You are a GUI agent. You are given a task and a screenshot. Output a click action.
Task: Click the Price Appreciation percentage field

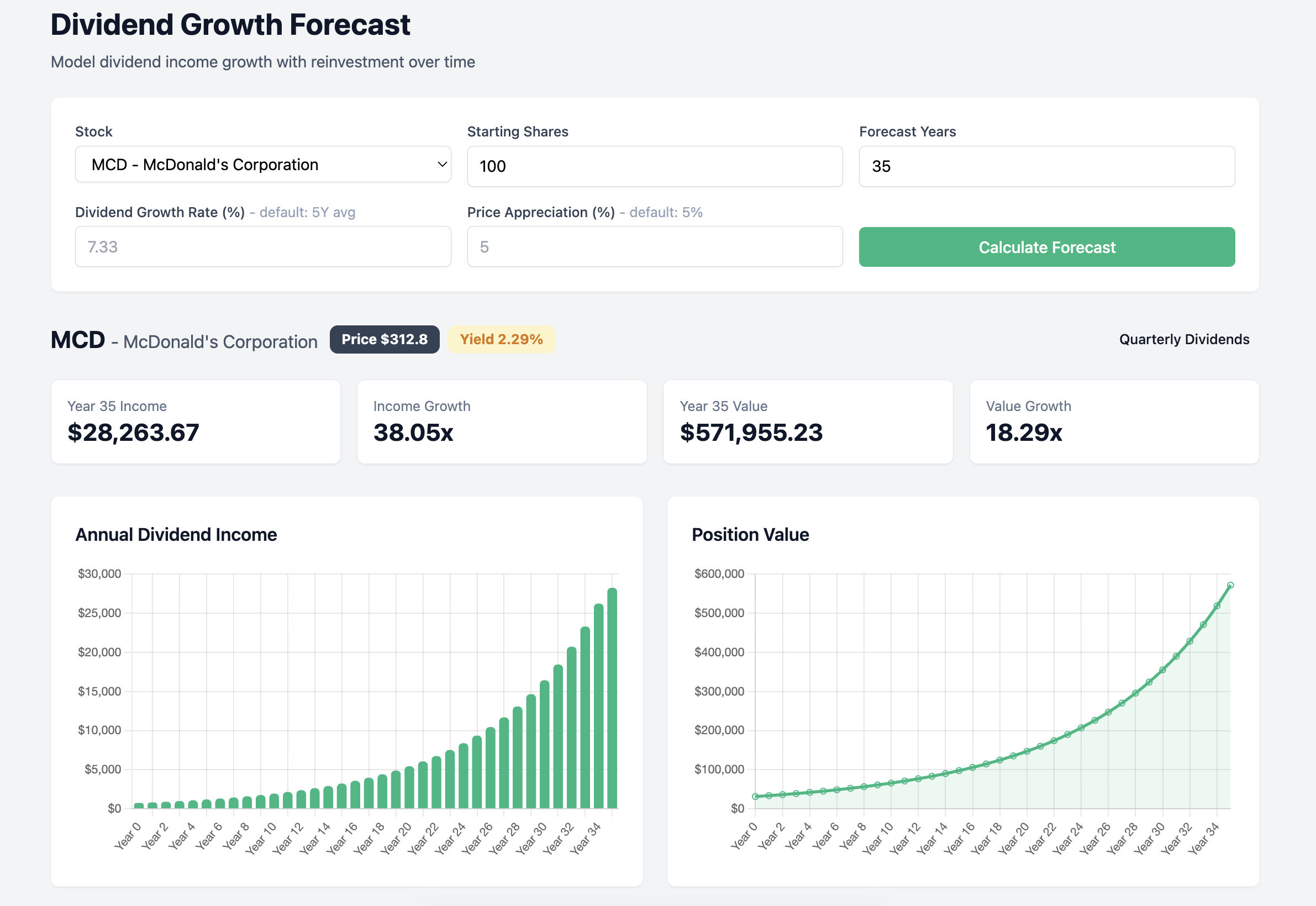(654, 246)
